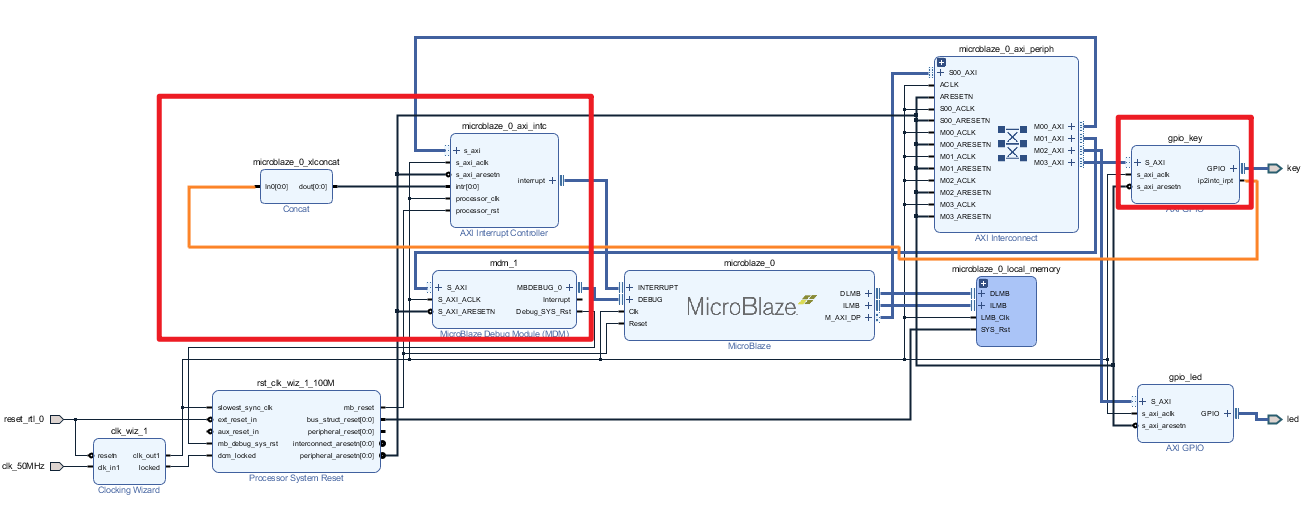Expand M00_AXI interface on AXI Interconnect
The image size is (1304, 507).
tap(1071, 127)
